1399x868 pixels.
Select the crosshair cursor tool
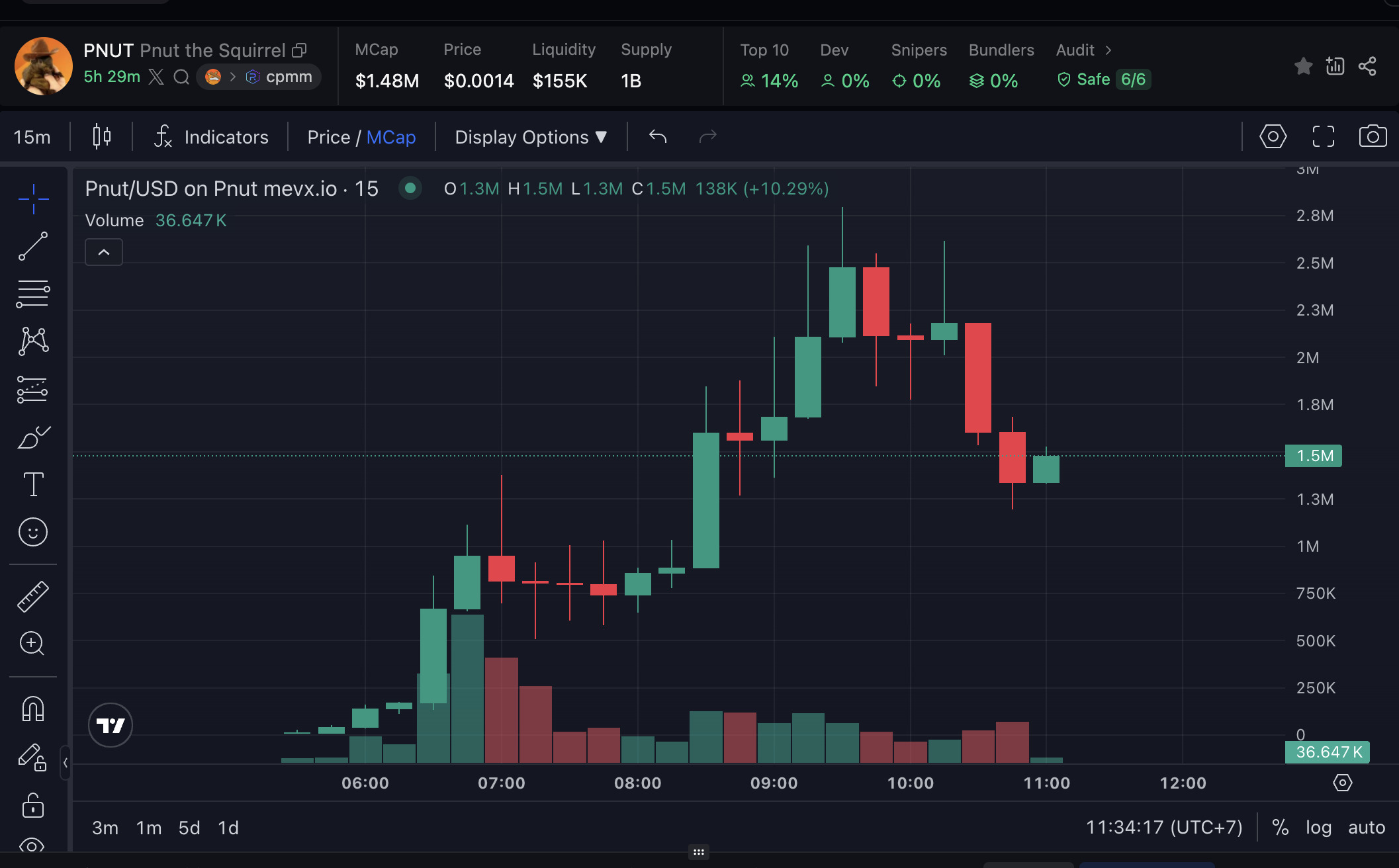33,198
